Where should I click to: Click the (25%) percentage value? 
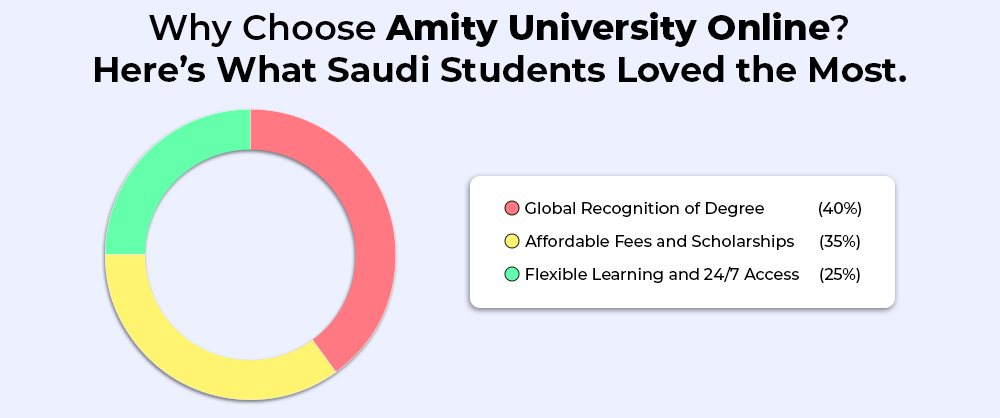[839, 275]
